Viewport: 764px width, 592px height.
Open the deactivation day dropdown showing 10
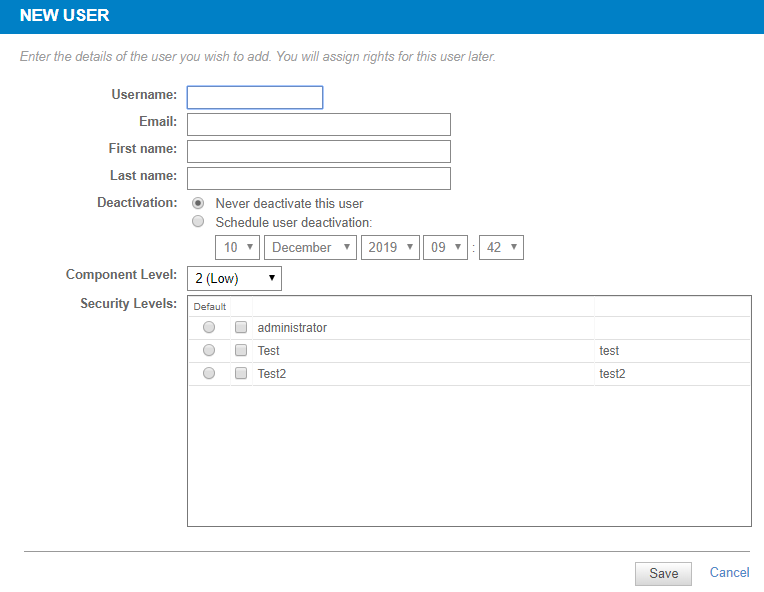coord(237,248)
